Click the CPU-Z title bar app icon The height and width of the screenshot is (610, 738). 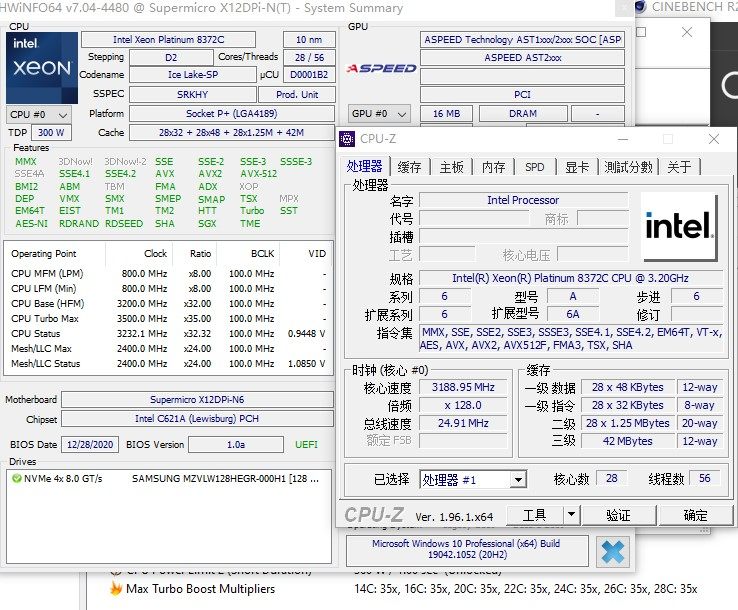pos(347,139)
